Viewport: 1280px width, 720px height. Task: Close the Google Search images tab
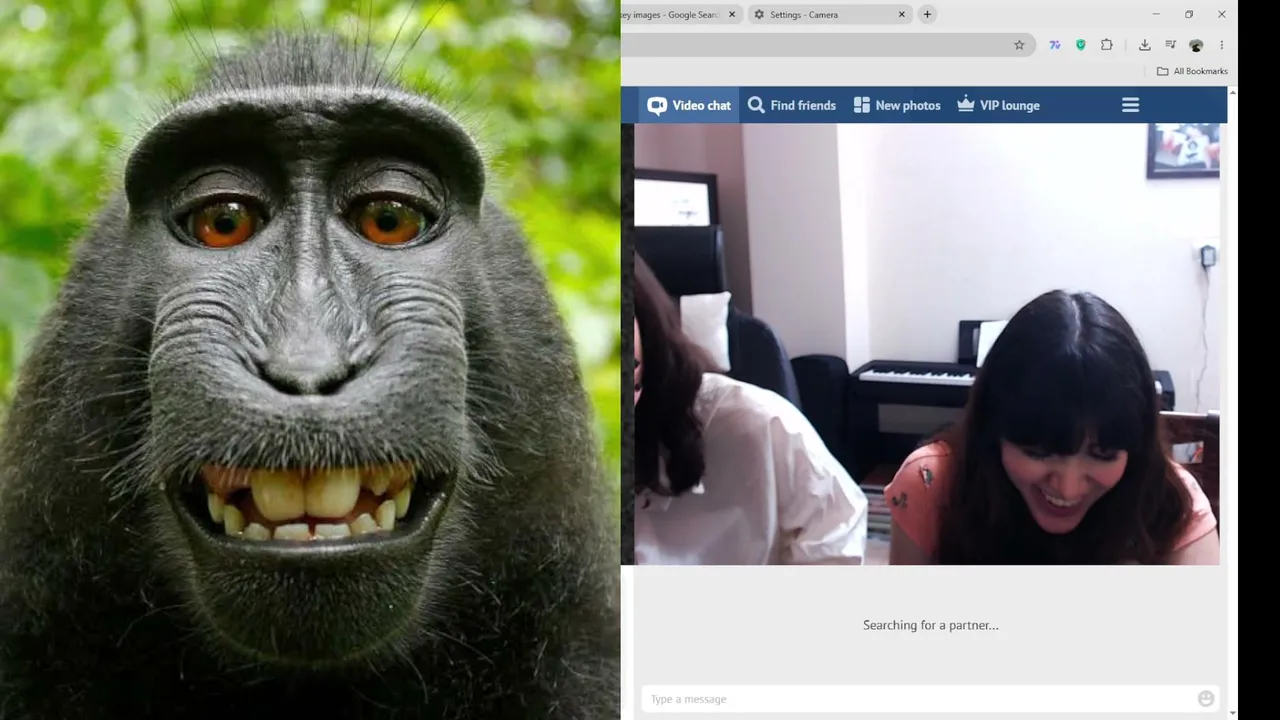[x=732, y=15]
